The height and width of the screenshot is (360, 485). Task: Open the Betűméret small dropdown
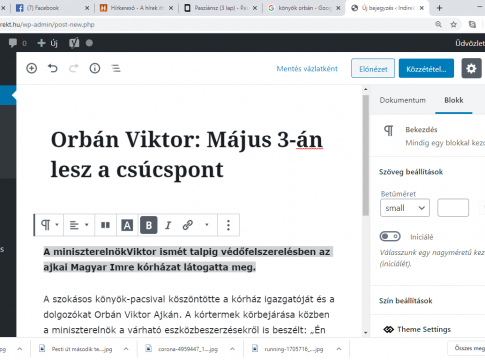405,208
